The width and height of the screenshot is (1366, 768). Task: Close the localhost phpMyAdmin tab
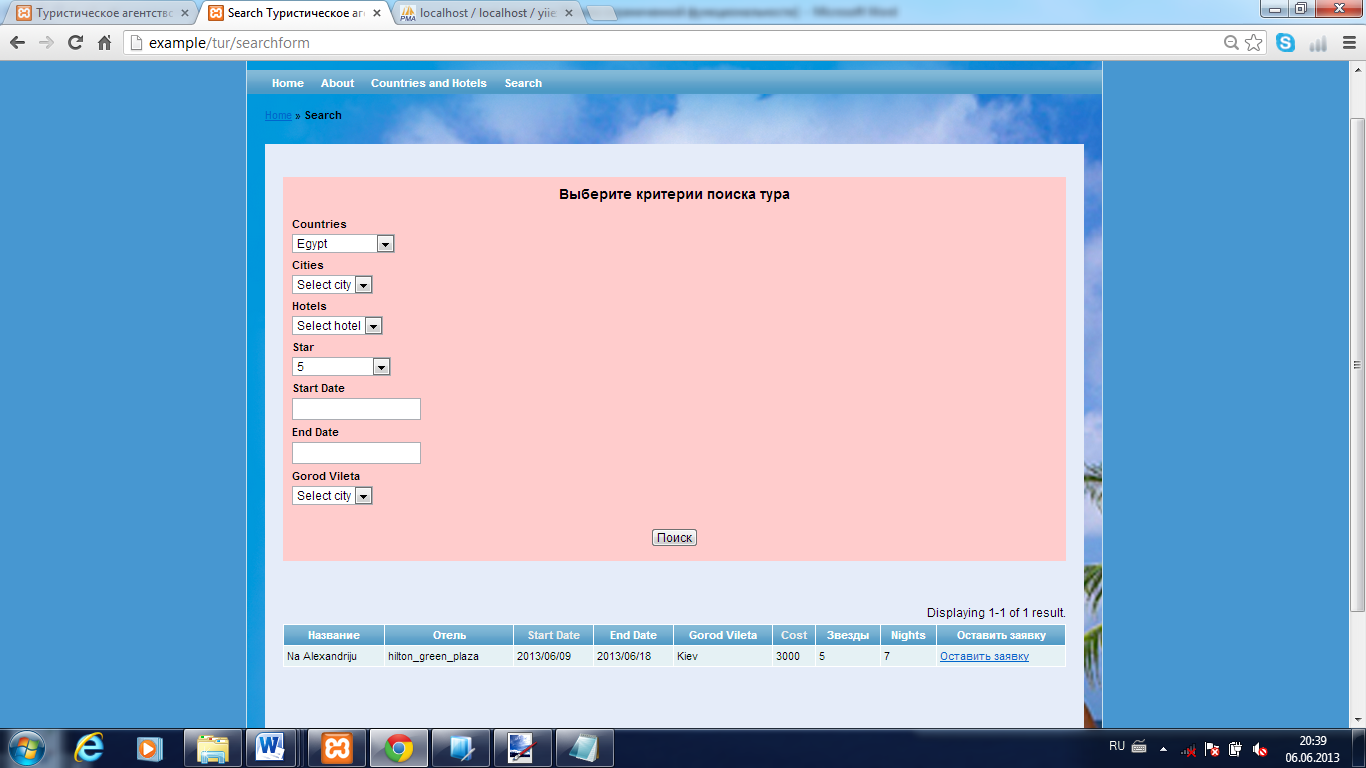568,13
